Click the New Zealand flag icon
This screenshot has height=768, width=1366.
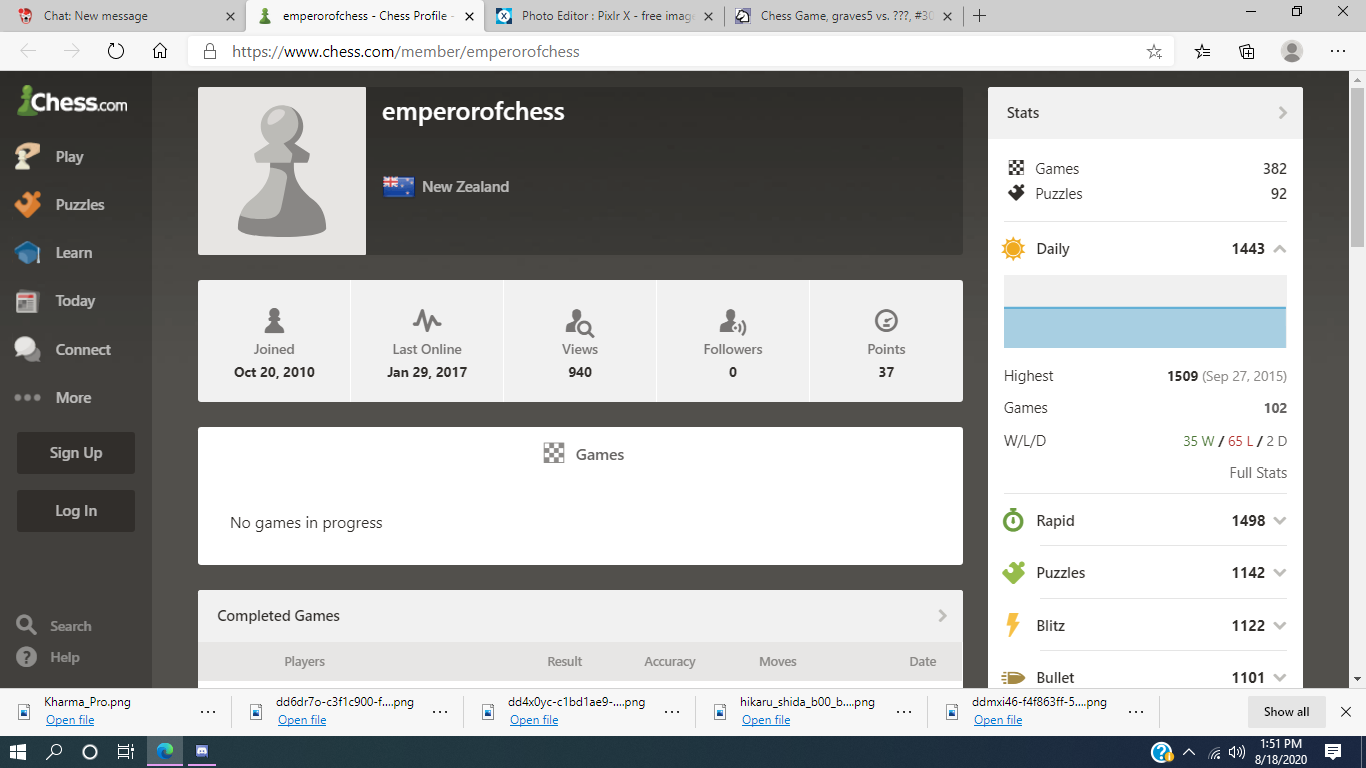point(399,186)
